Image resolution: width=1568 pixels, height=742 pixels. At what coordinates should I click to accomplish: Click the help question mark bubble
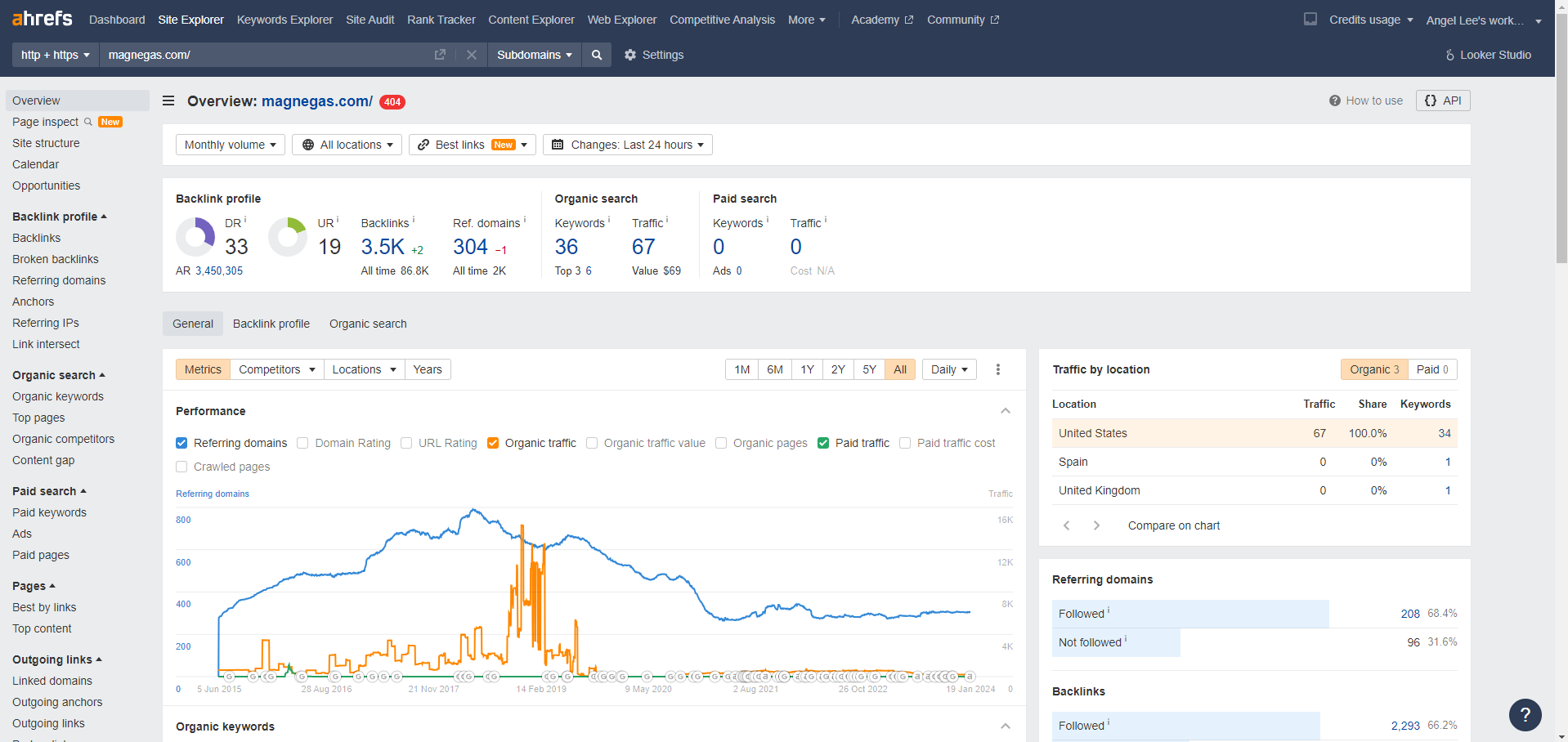tap(1525, 715)
